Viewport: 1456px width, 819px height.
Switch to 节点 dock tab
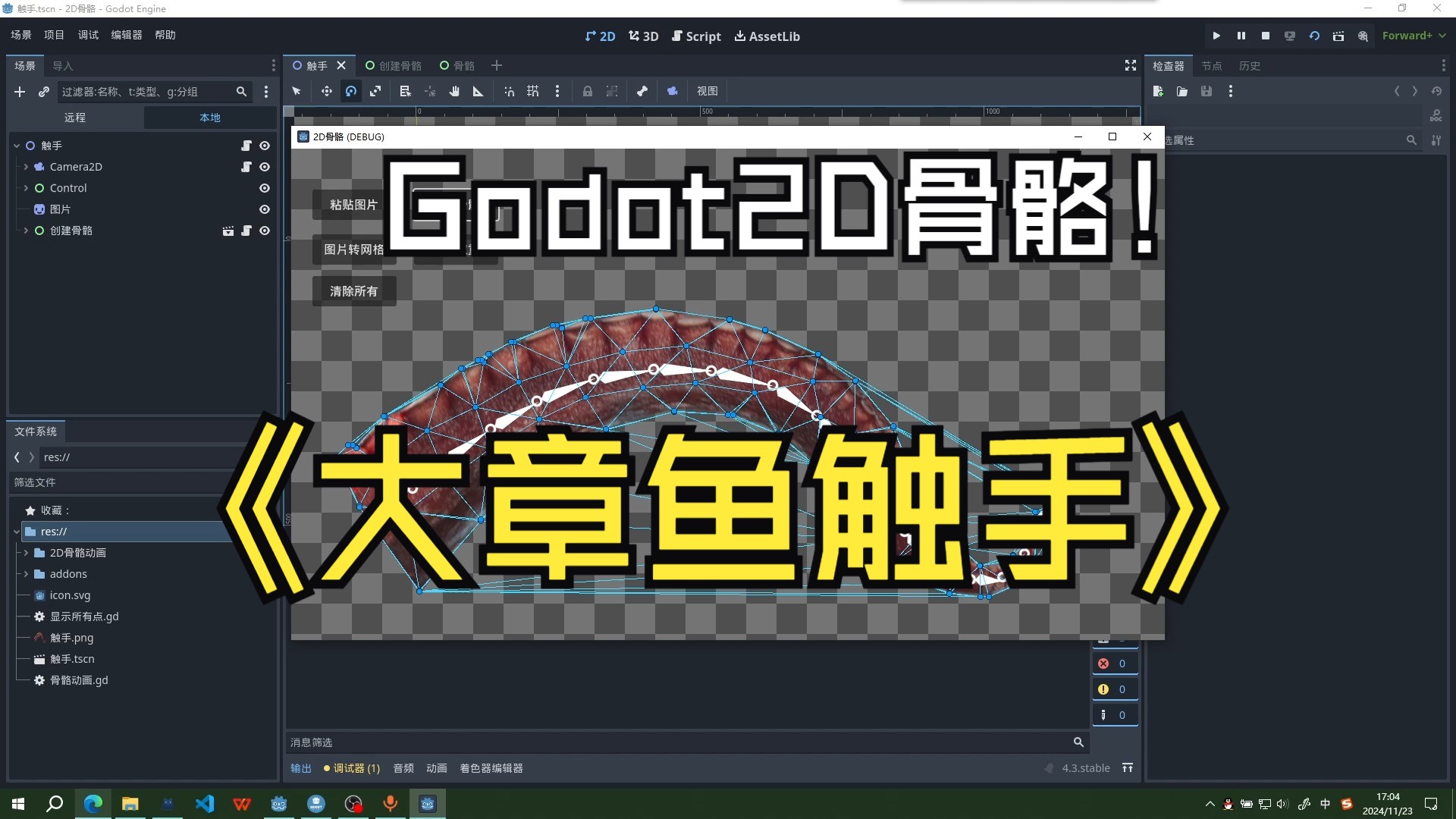click(x=1211, y=66)
